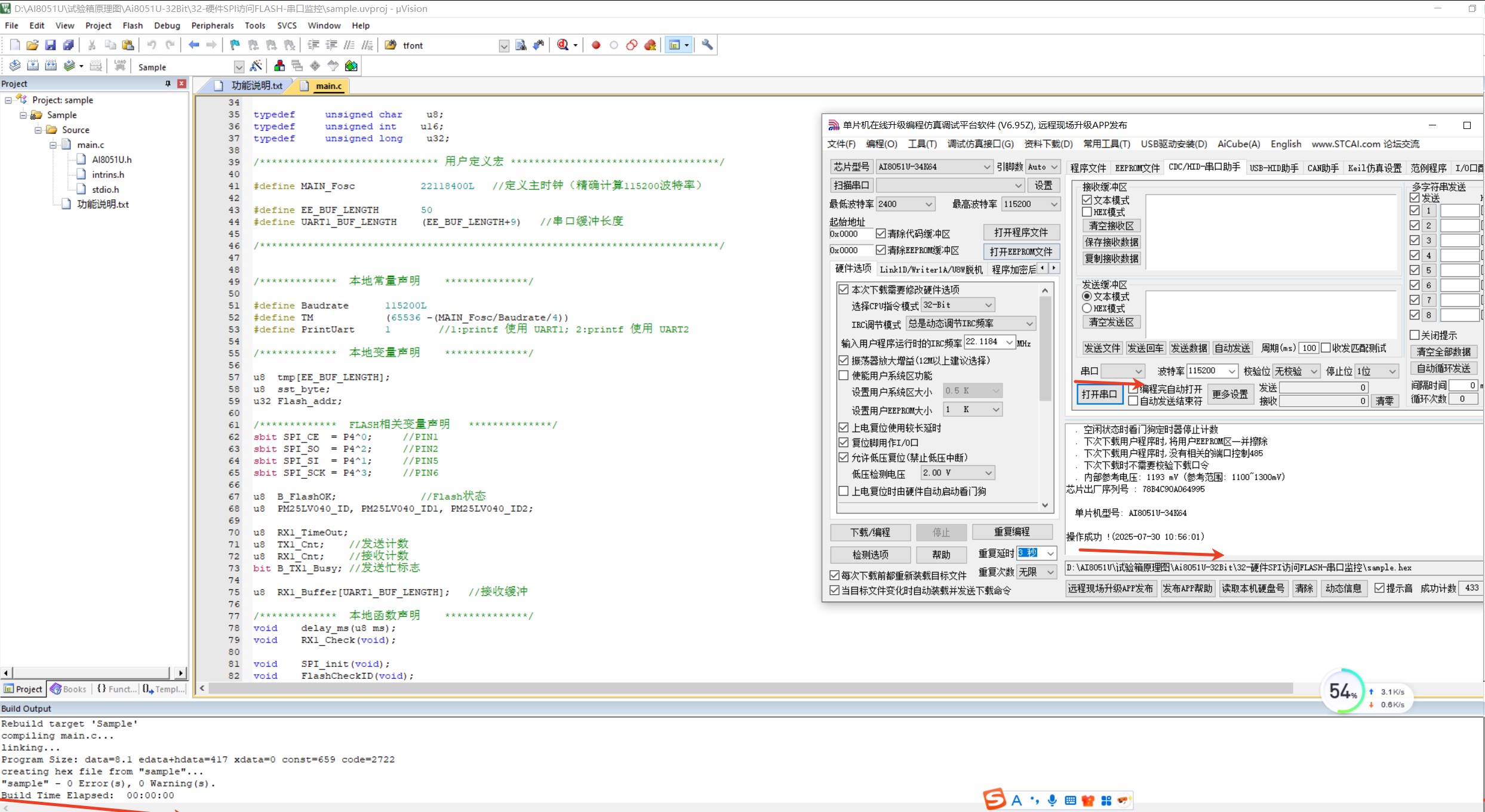Insert breakpoint with the red dot icon
Viewport: 1485px width, 812px height.
point(596,45)
